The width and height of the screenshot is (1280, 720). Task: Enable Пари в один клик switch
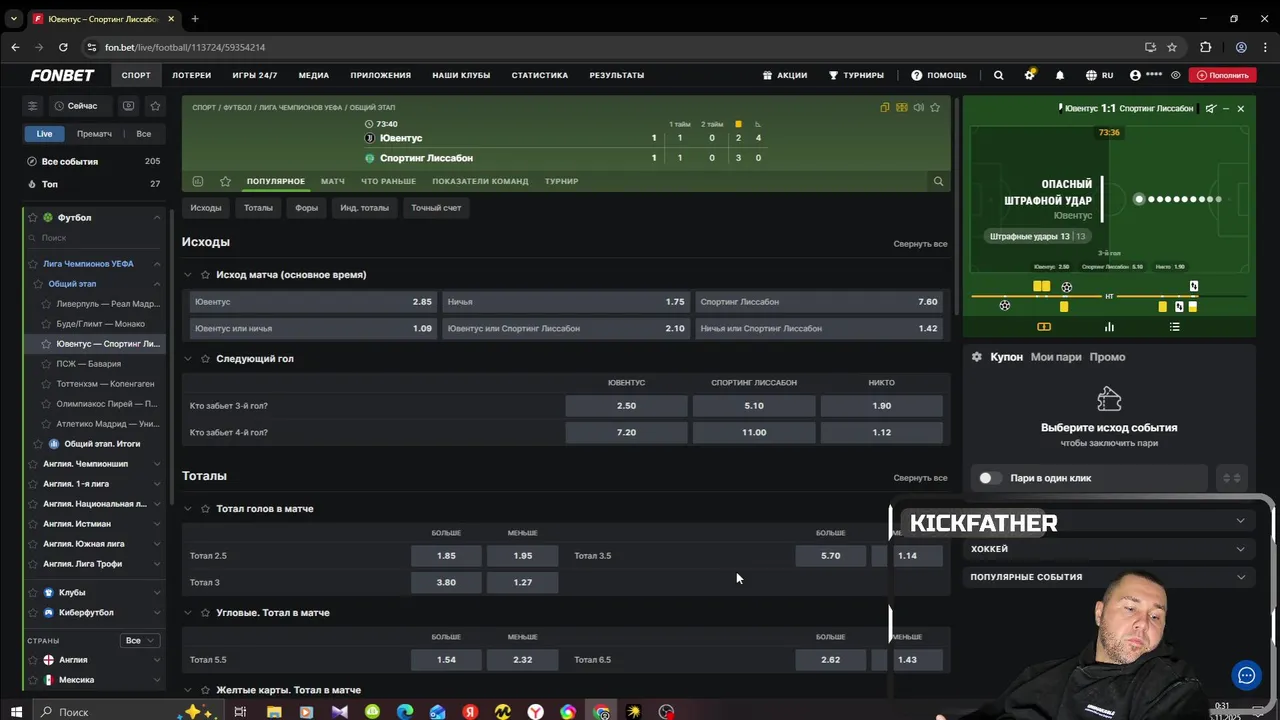pyautogui.click(x=989, y=478)
